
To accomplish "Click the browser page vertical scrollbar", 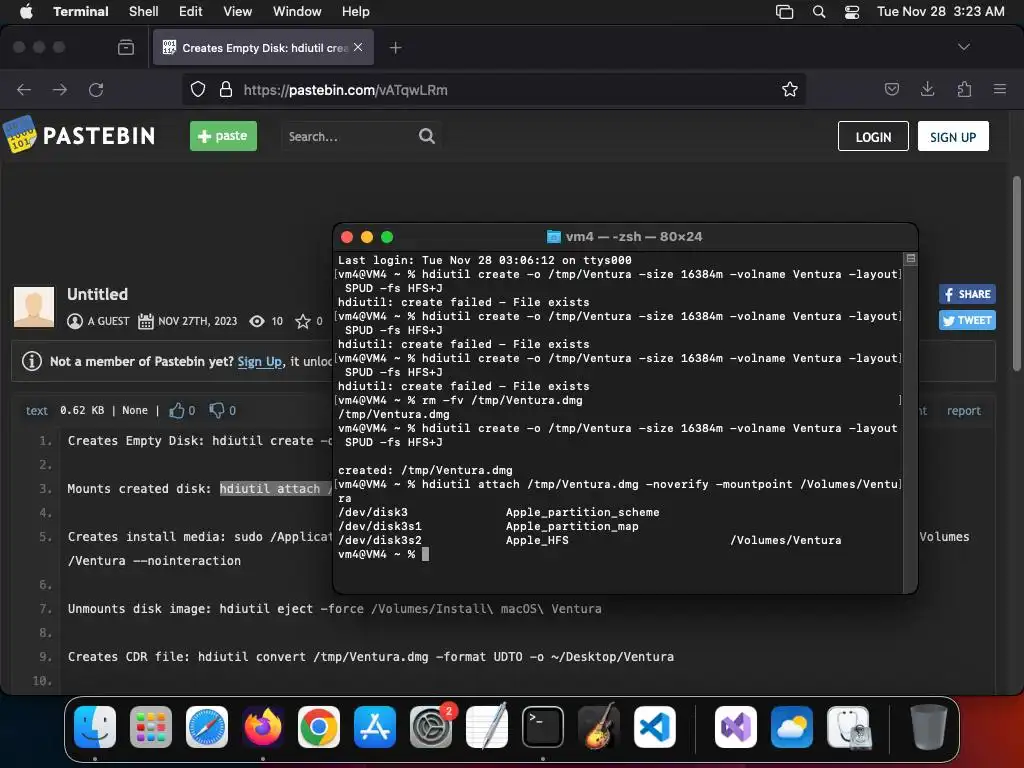I will click(1016, 274).
